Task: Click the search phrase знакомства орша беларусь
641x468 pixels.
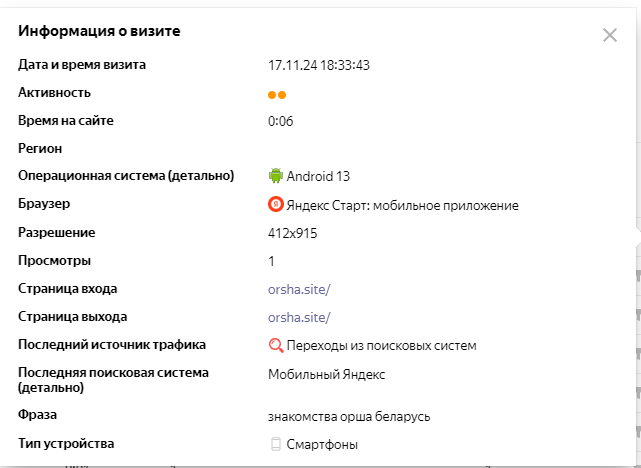Action: click(349, 416)
